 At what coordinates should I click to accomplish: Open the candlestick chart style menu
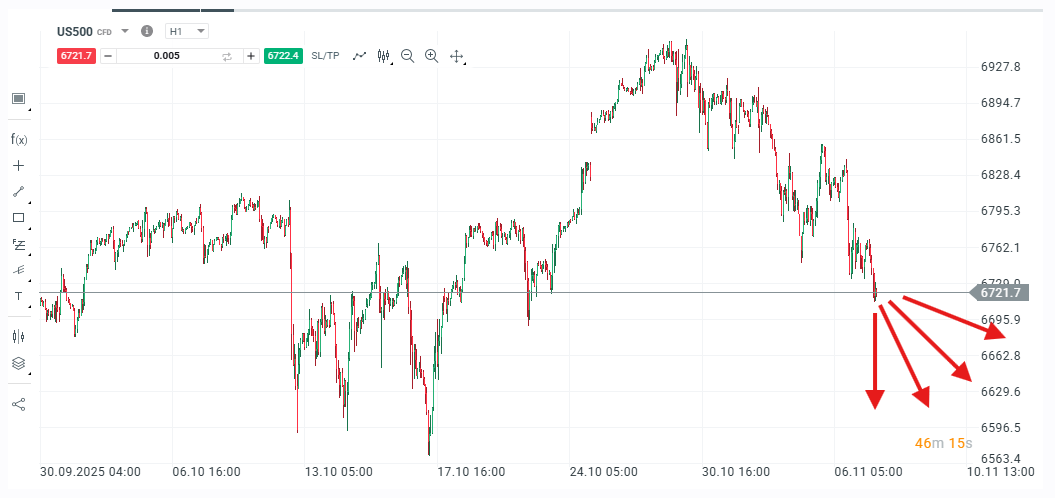click(x=384, y=56)
